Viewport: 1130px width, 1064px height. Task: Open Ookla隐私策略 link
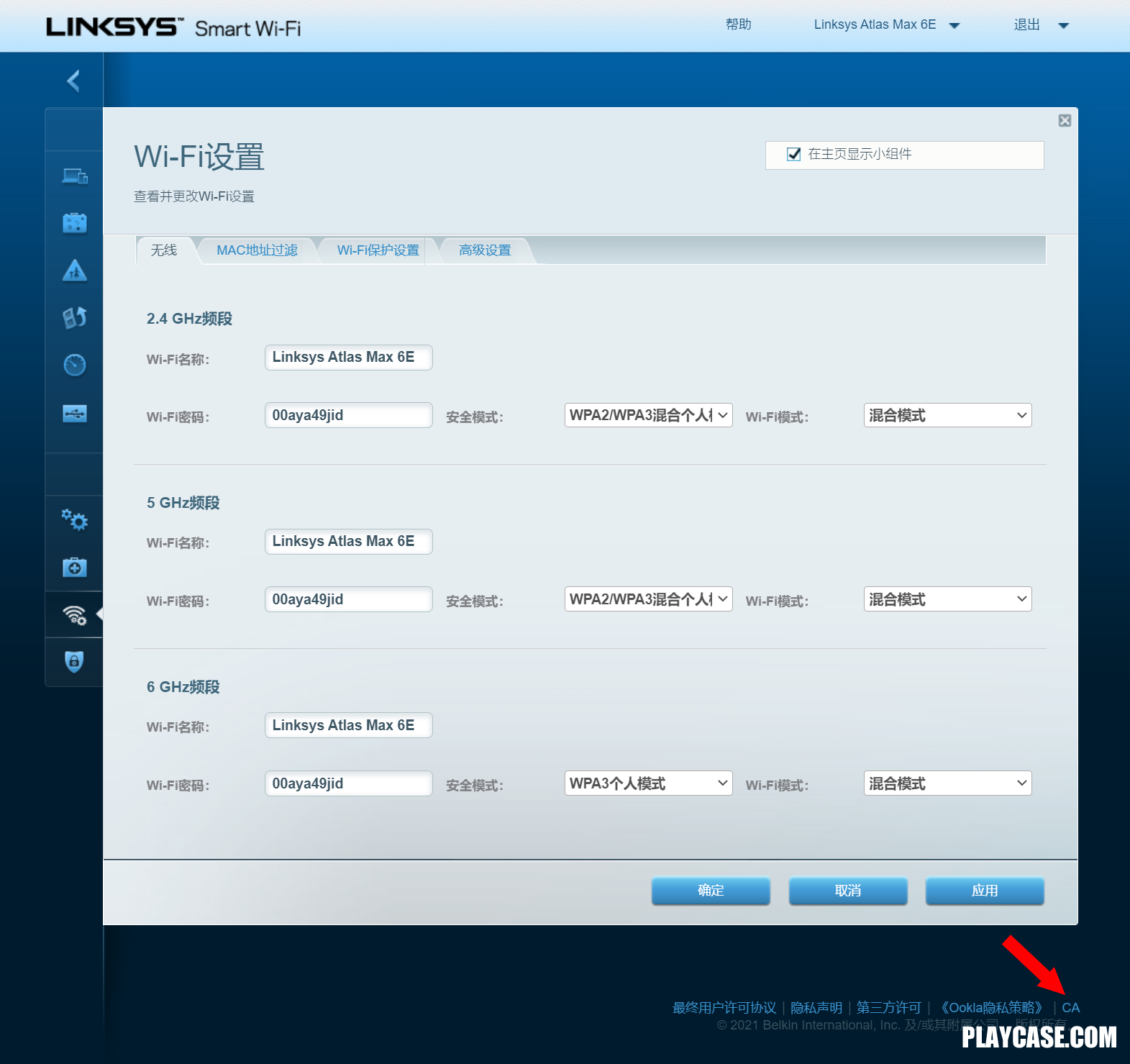pos(991,1008)
